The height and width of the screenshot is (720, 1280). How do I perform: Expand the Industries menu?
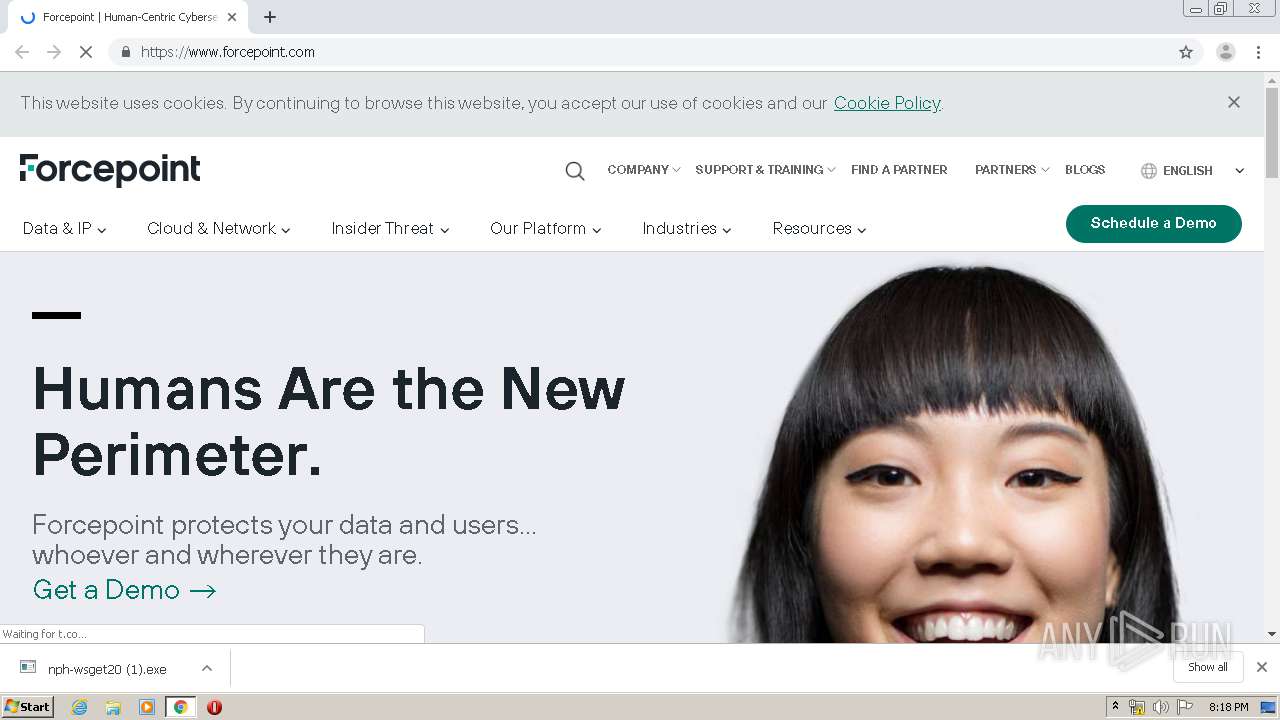pos(687,229)
